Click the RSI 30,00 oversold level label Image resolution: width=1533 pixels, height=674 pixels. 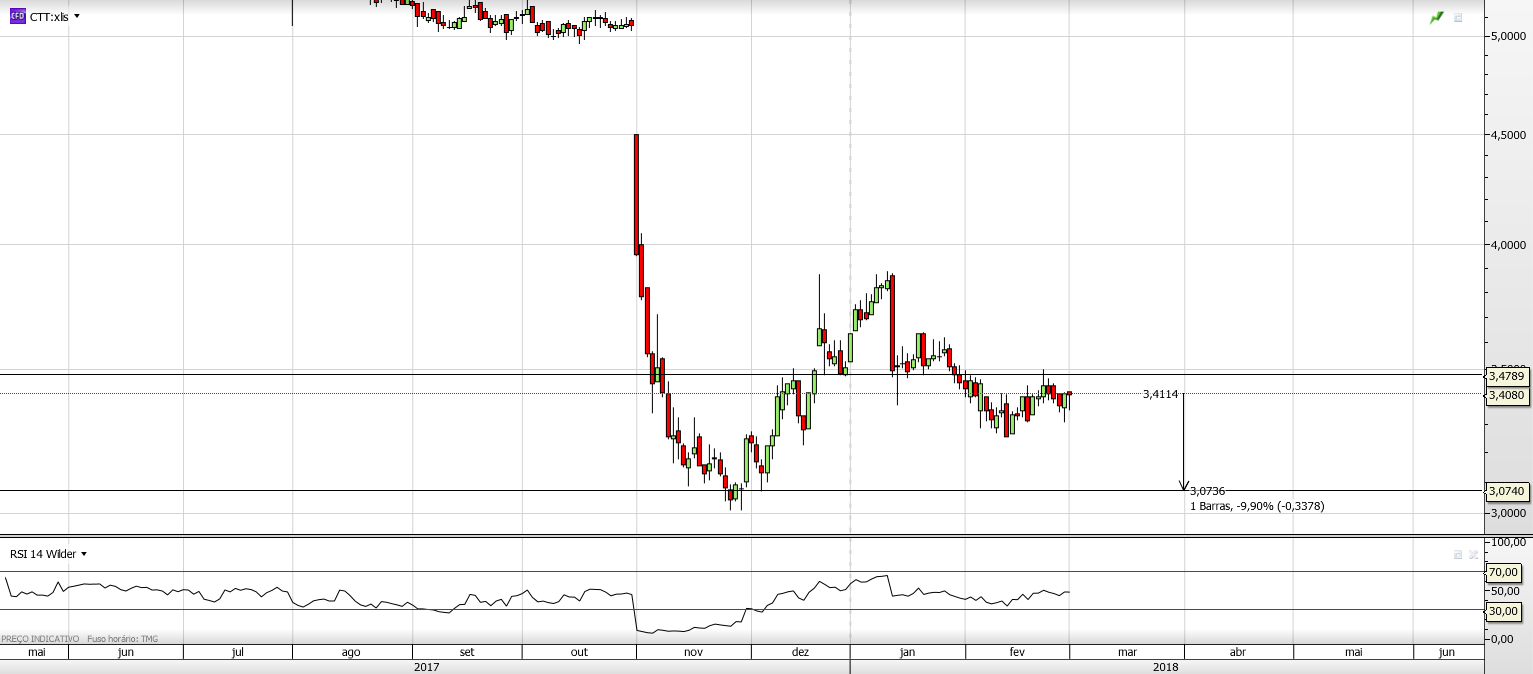(1503, 611)
